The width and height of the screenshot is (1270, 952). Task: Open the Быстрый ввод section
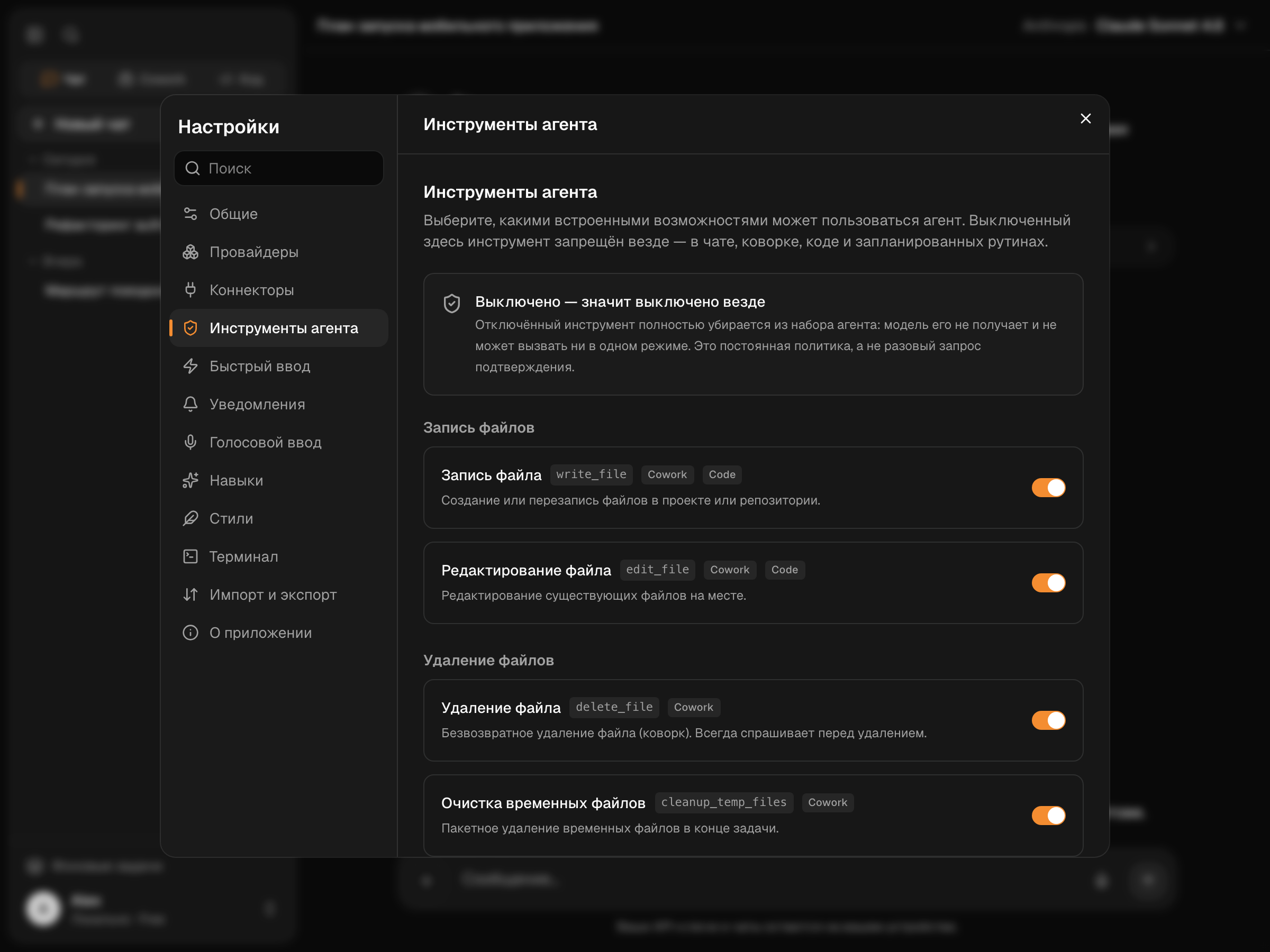point(279,366)
